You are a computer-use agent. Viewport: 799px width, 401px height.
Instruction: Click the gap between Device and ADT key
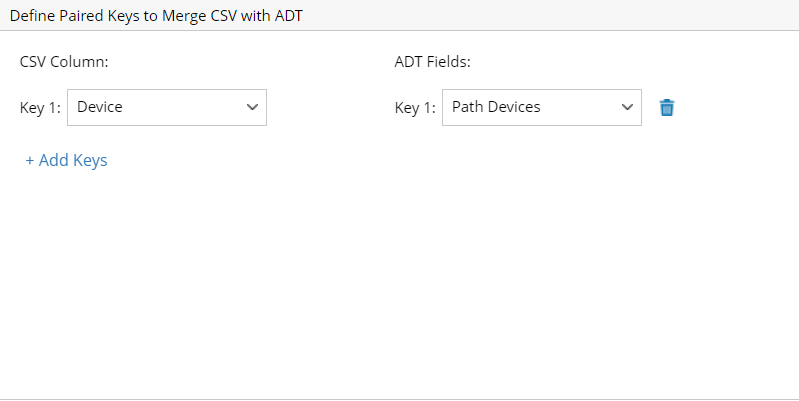pos(330,107)
